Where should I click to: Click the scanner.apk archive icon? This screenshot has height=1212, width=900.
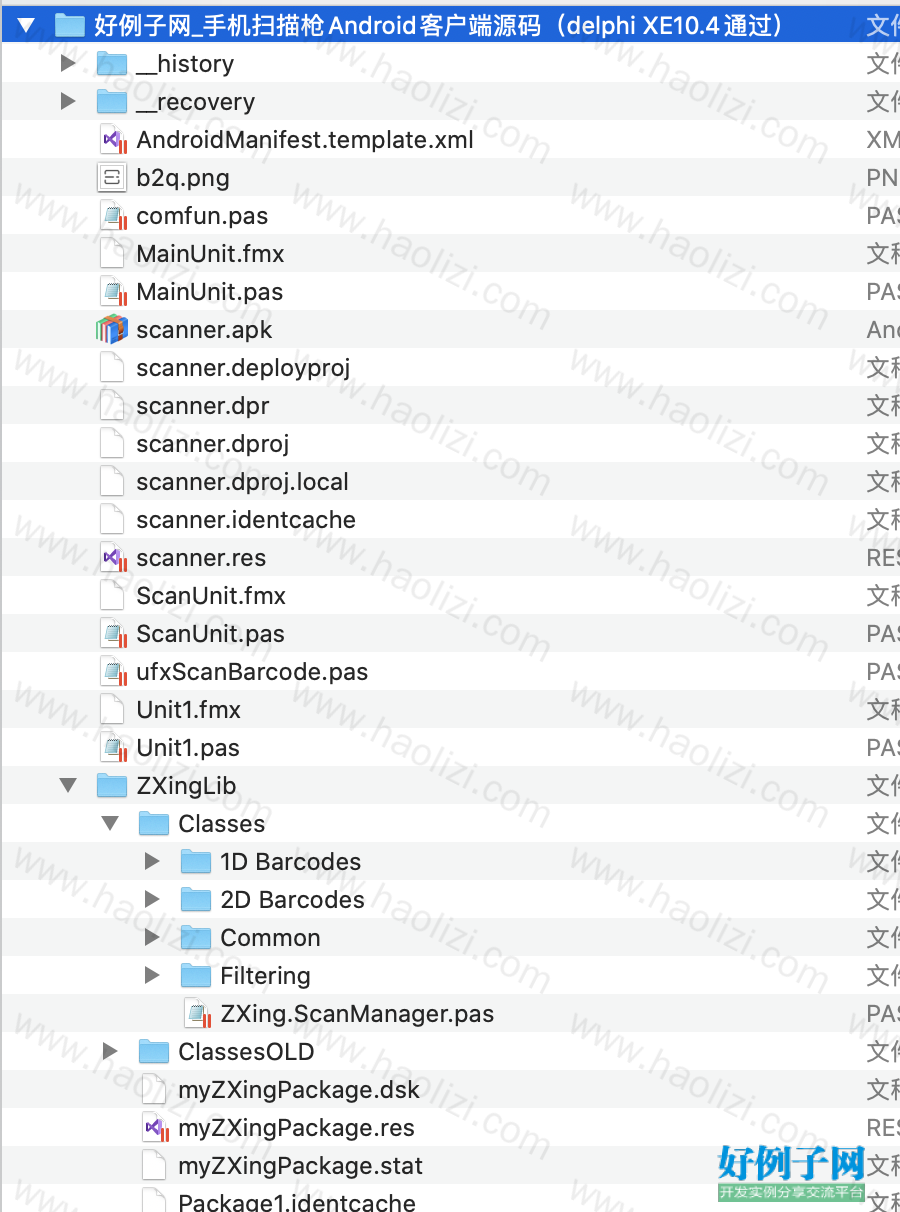(112, 330)
